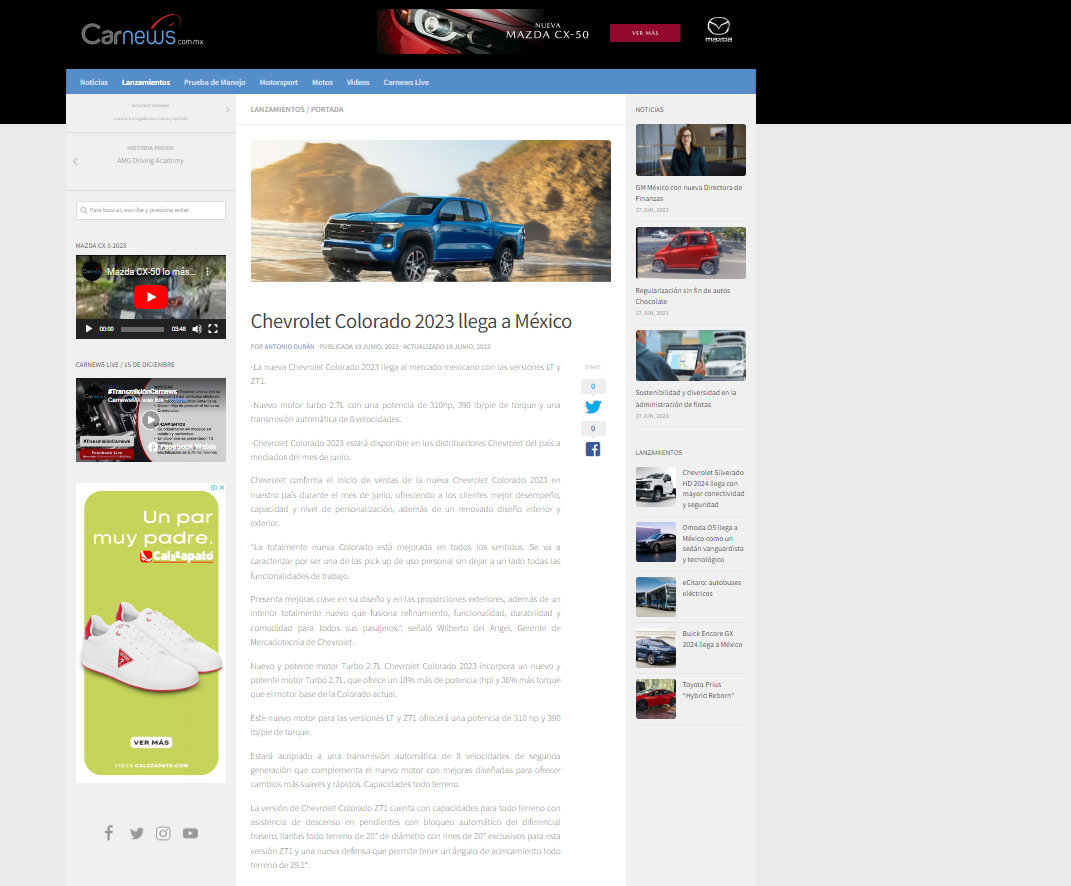The image size is (1071, 886).
Task: Open the PORTADA breadcrumb link
Action: (x=327, y=109)
